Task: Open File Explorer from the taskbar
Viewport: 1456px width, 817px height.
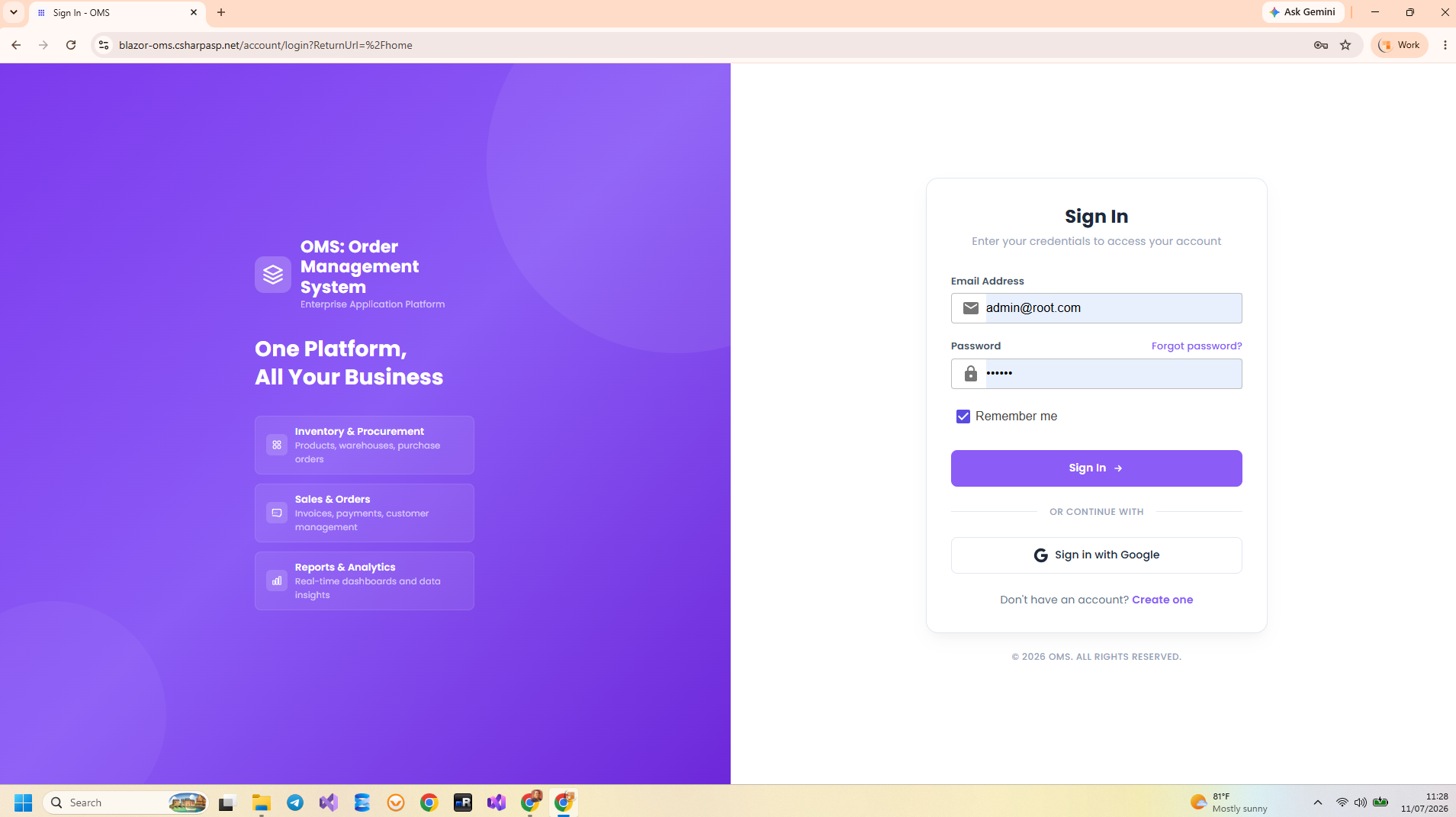Action: pyautogui.click(x=262, y=803)
